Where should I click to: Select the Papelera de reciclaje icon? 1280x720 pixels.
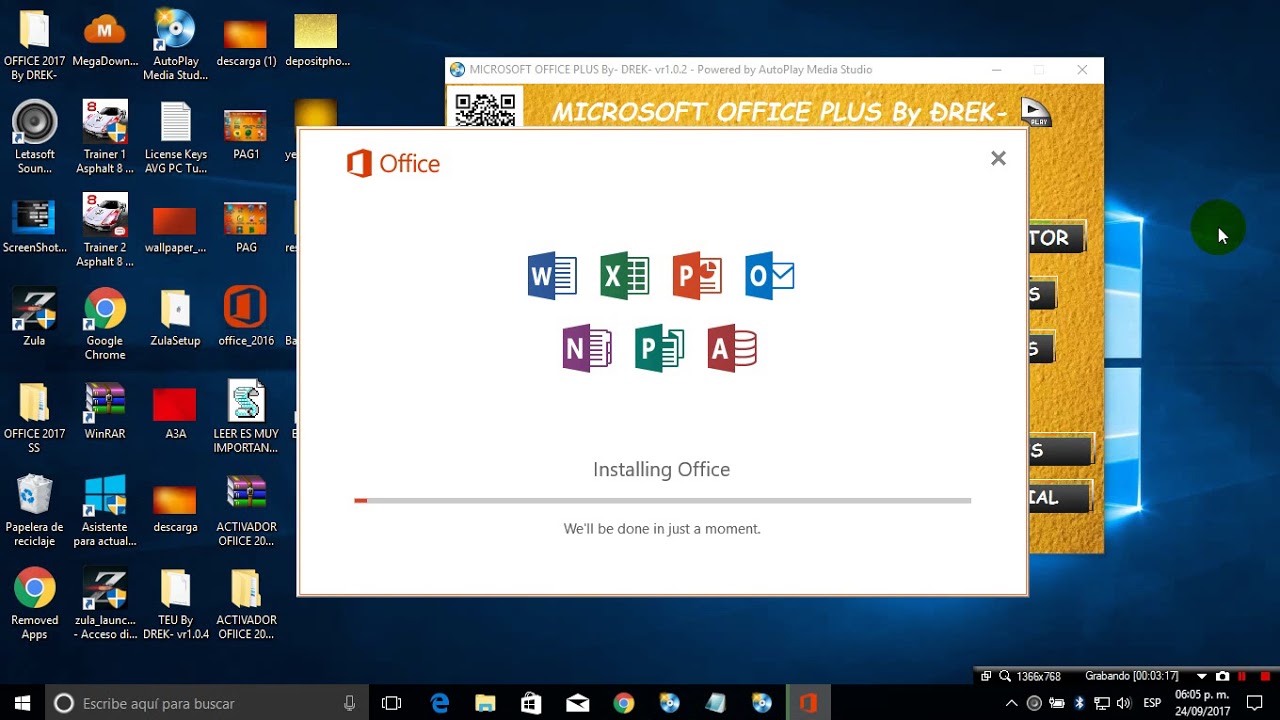(34, 511)
